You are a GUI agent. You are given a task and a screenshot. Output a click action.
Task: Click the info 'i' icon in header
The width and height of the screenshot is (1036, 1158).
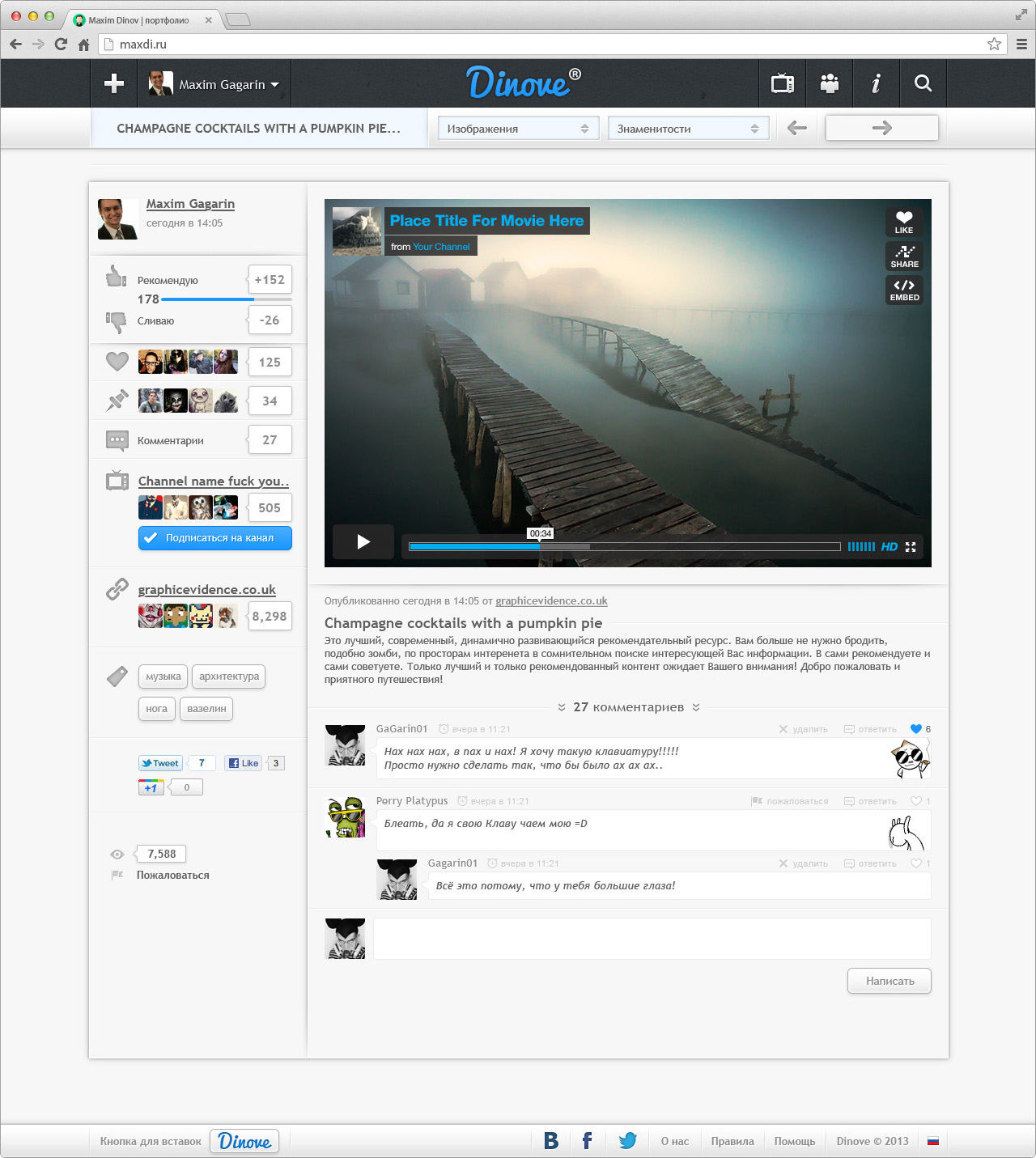point(876,83)
